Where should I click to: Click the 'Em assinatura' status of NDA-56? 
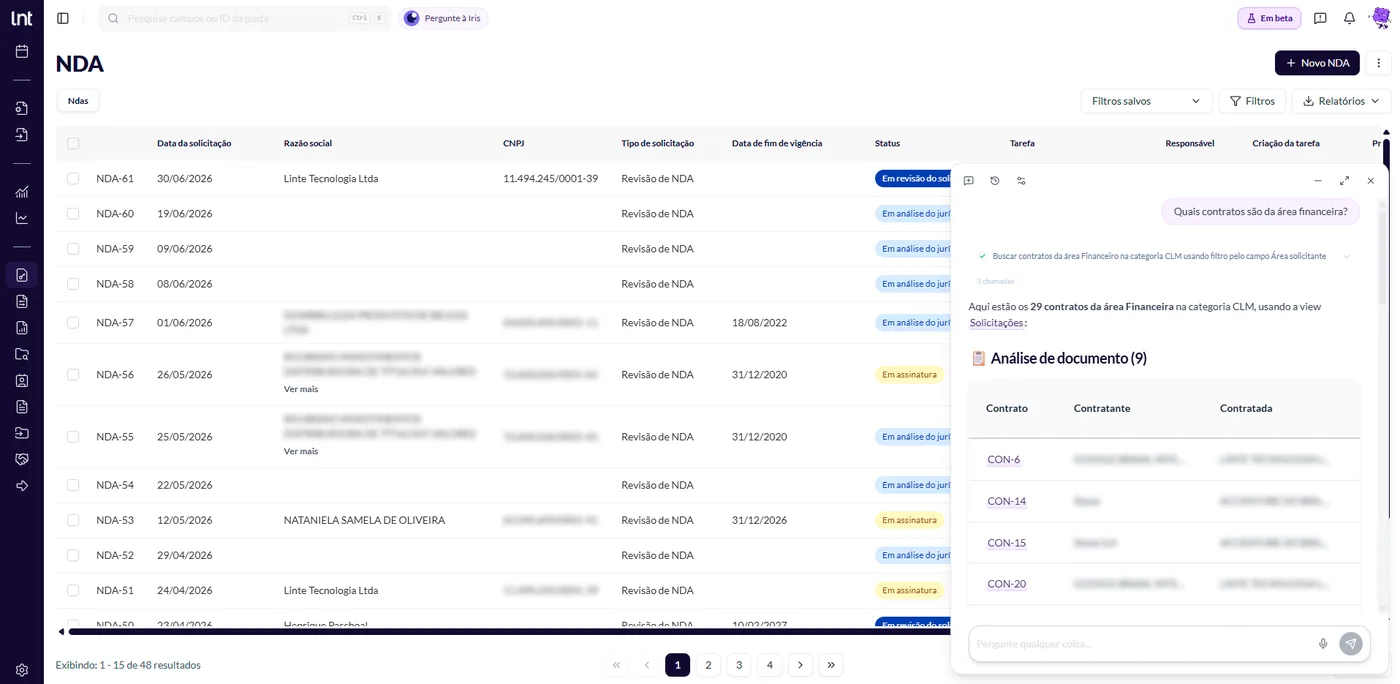[x=909, y=375]
